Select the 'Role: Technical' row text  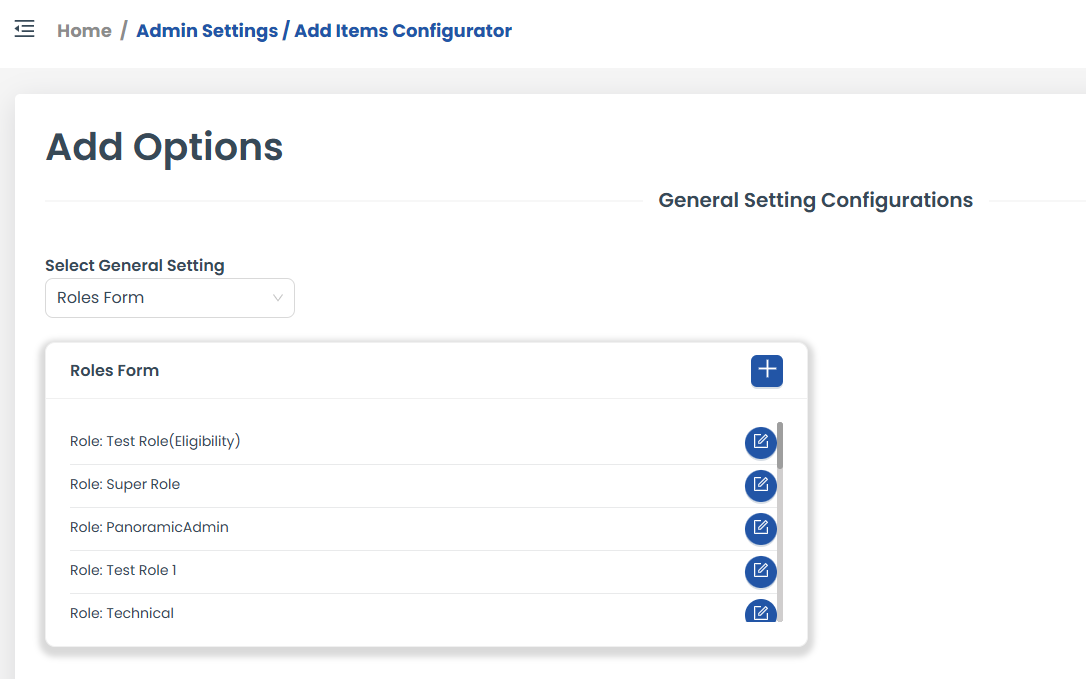point(122,613)
